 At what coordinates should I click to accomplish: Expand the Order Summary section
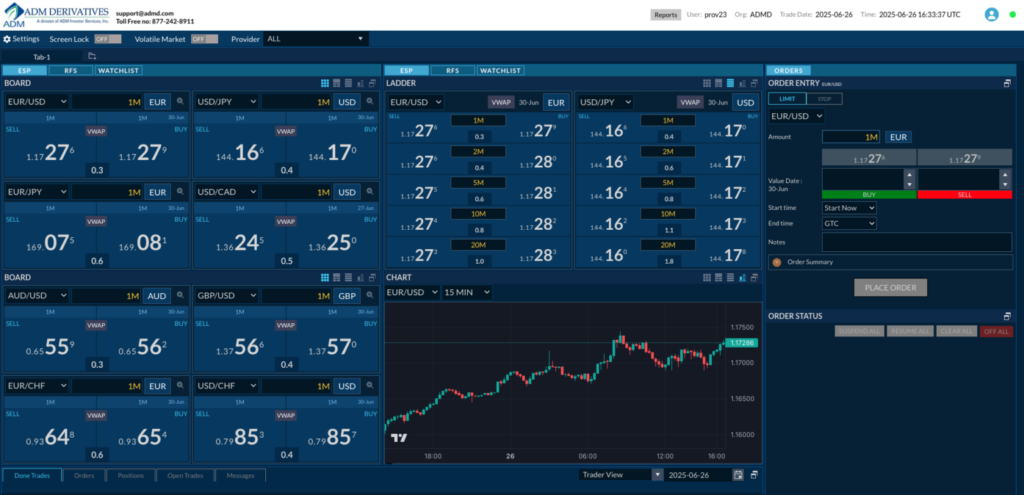point(777,262)
